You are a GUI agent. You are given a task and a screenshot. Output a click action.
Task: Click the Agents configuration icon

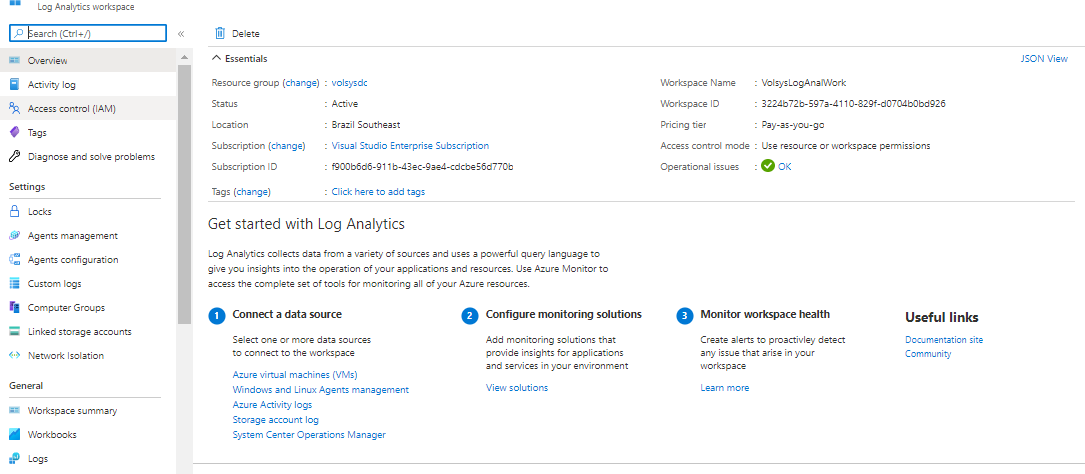[14, 259]
